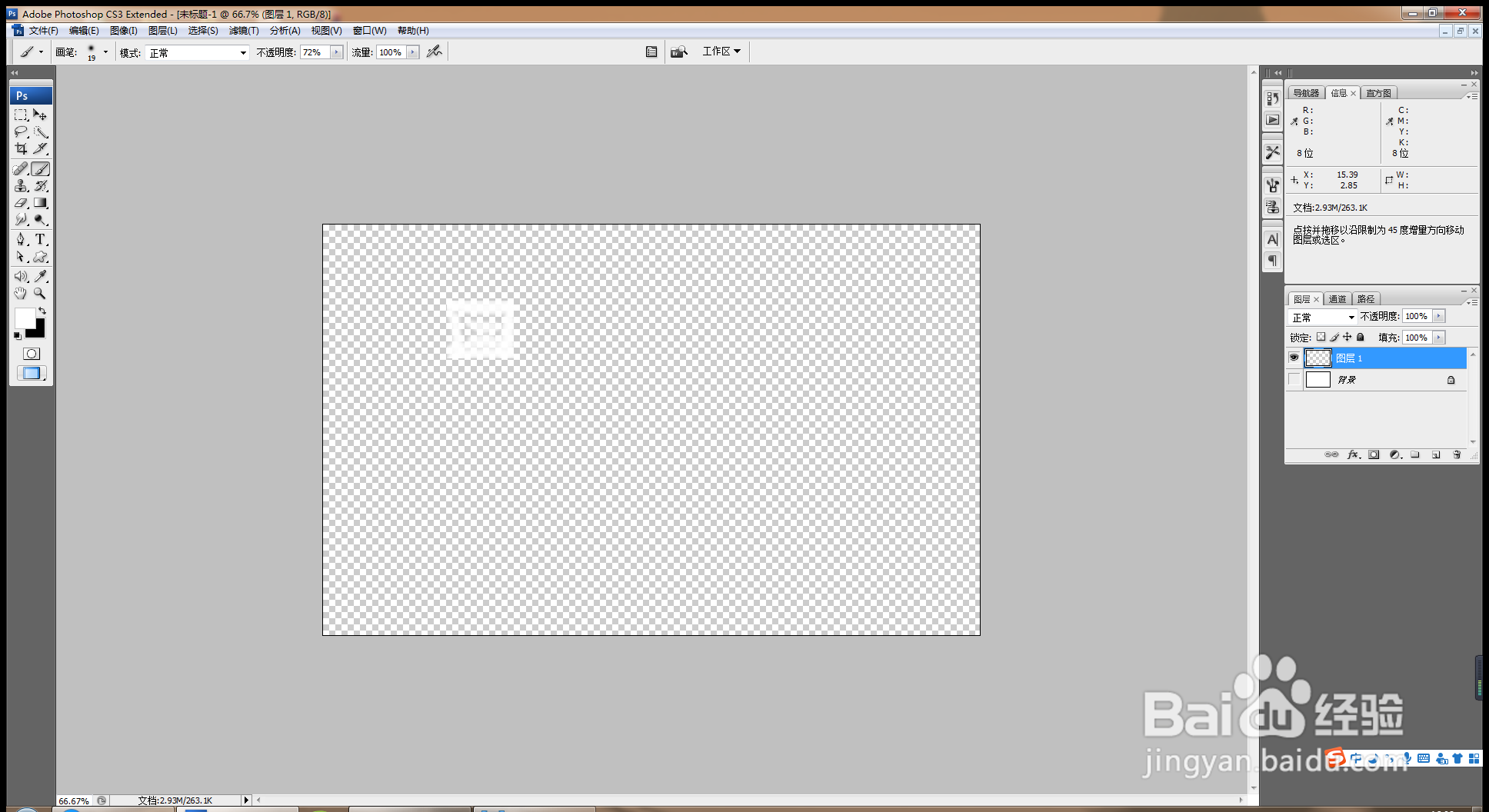Select the Horizontal Type tool
The width and height of the screenshot is (1489, 812).
pyautogui.click(x=41, y=240)
